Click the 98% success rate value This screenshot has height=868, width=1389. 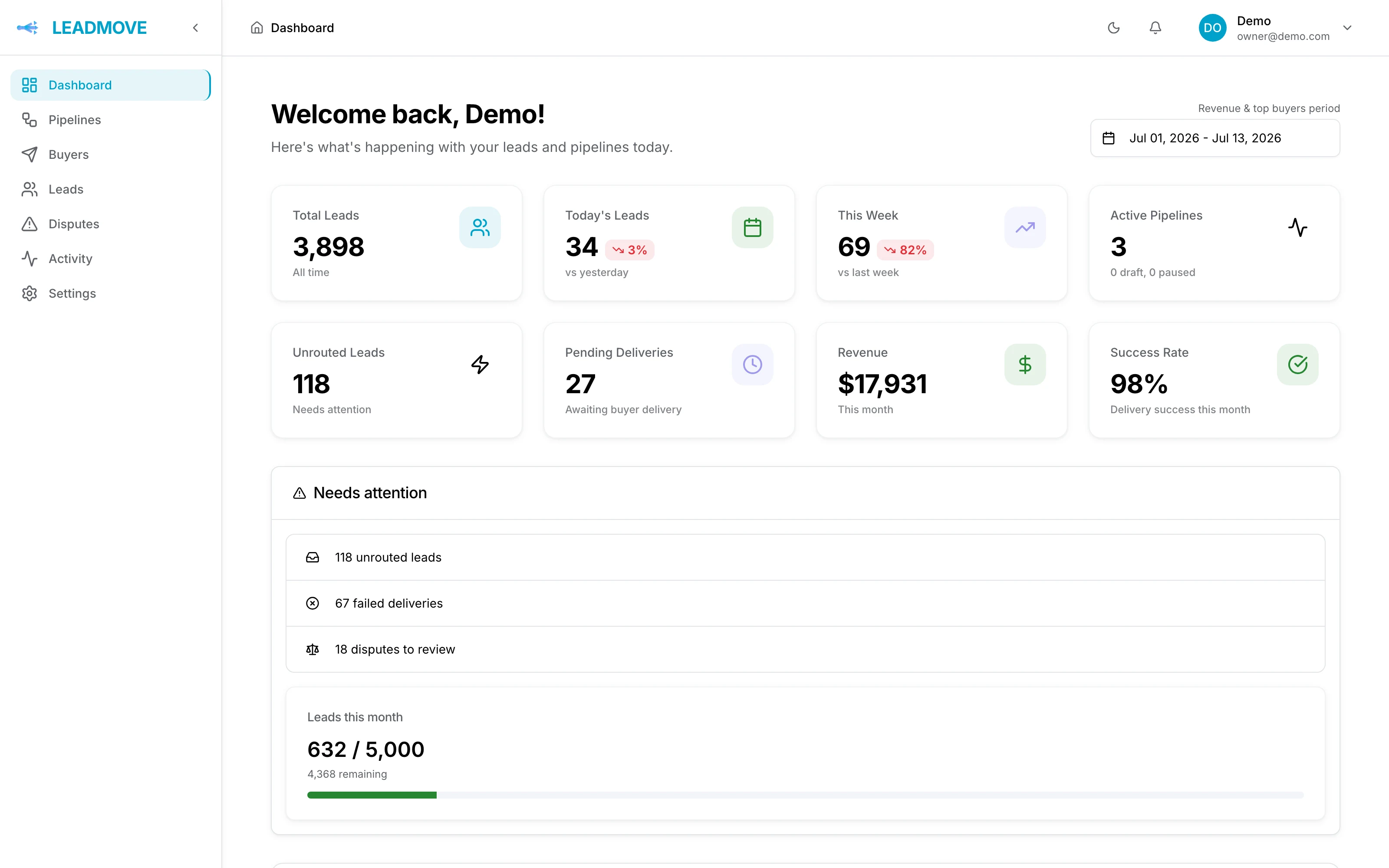point(1139,384)
